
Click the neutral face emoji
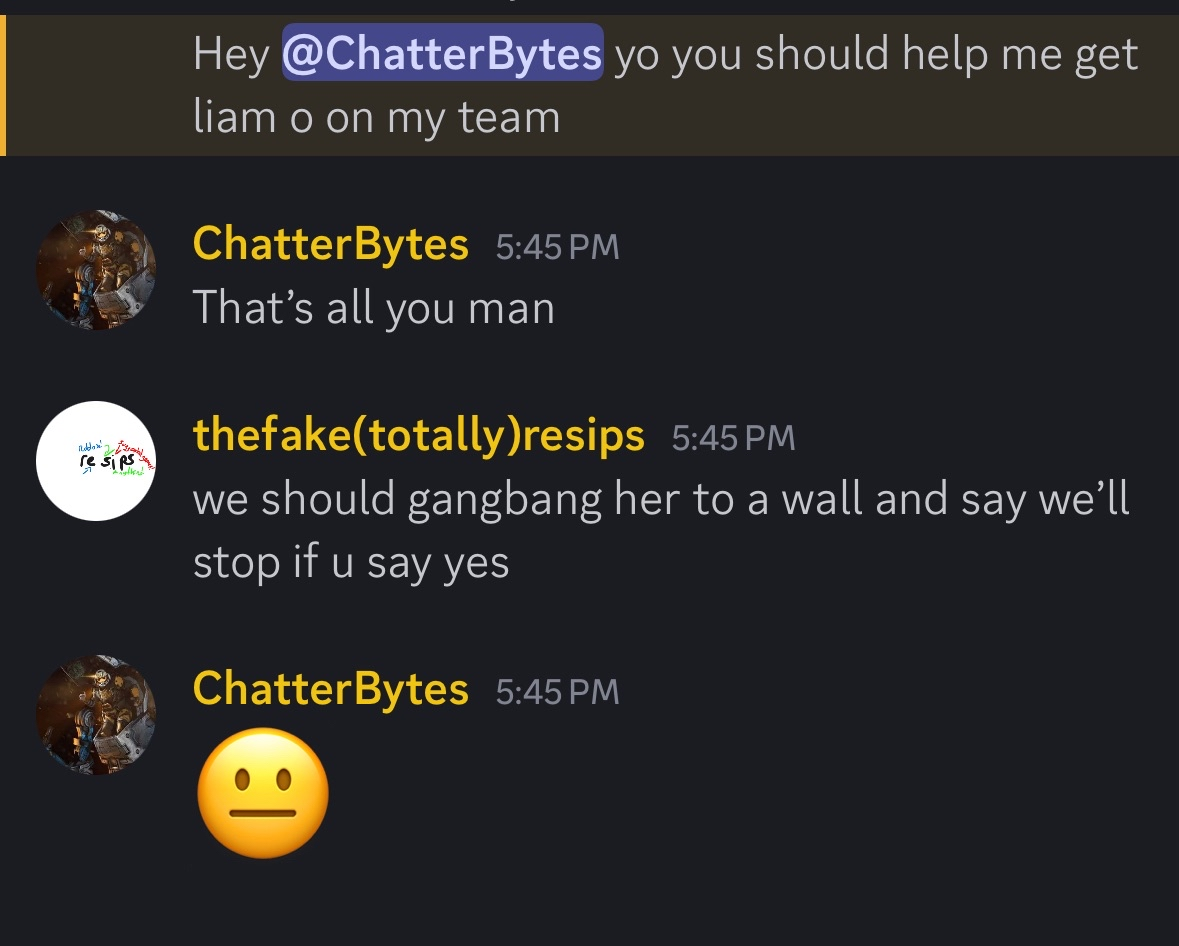point(263,792)
